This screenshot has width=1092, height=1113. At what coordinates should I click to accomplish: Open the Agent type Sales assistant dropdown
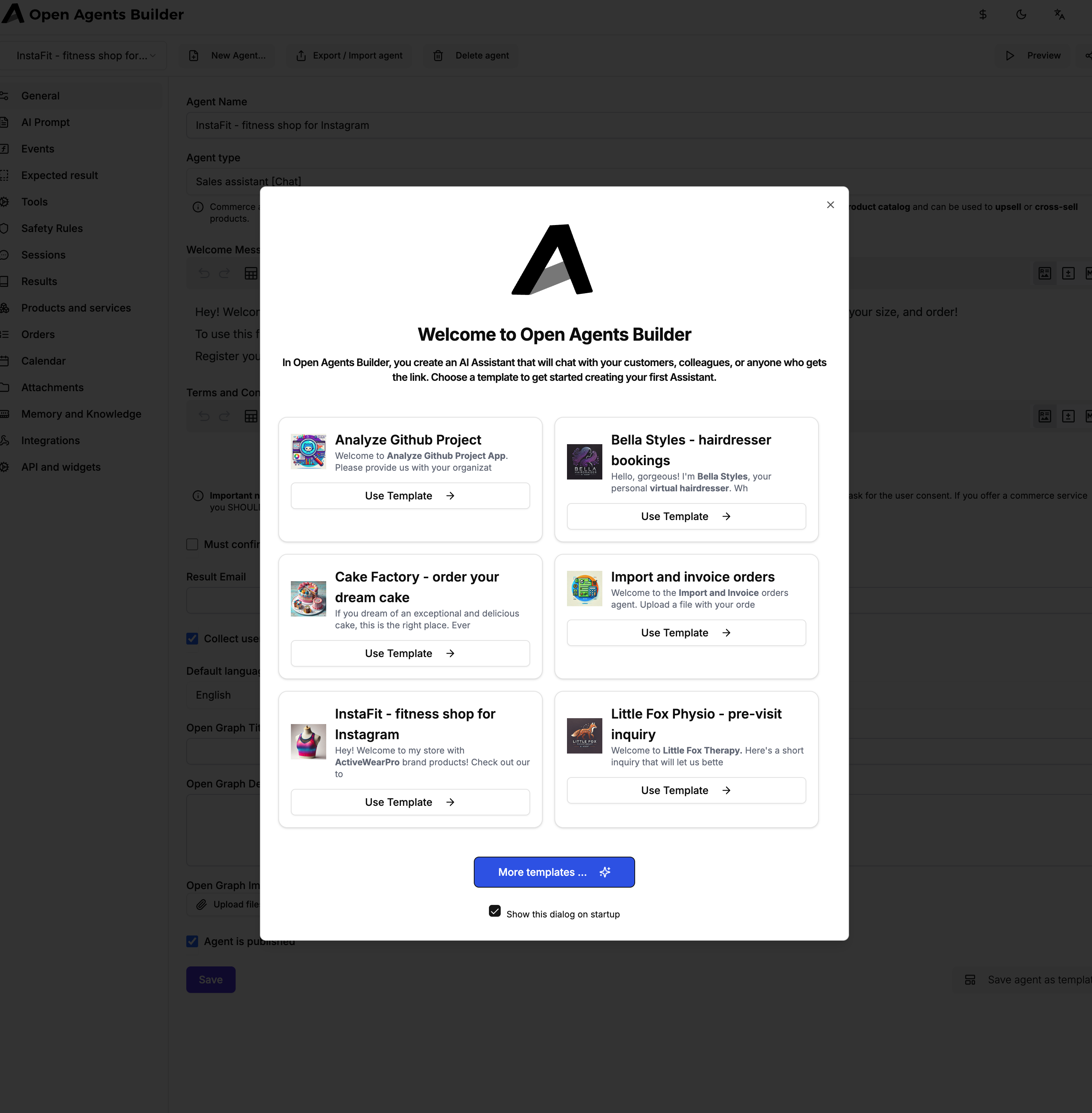tap(639, 181)
